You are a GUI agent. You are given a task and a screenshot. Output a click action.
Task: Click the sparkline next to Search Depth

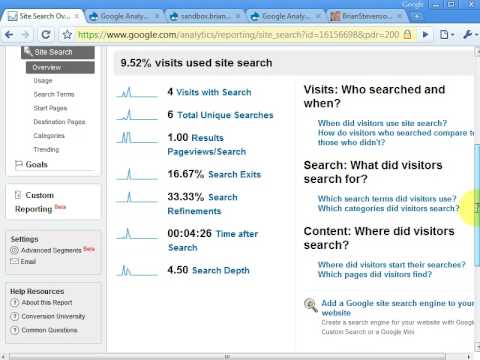click(137, 270)
